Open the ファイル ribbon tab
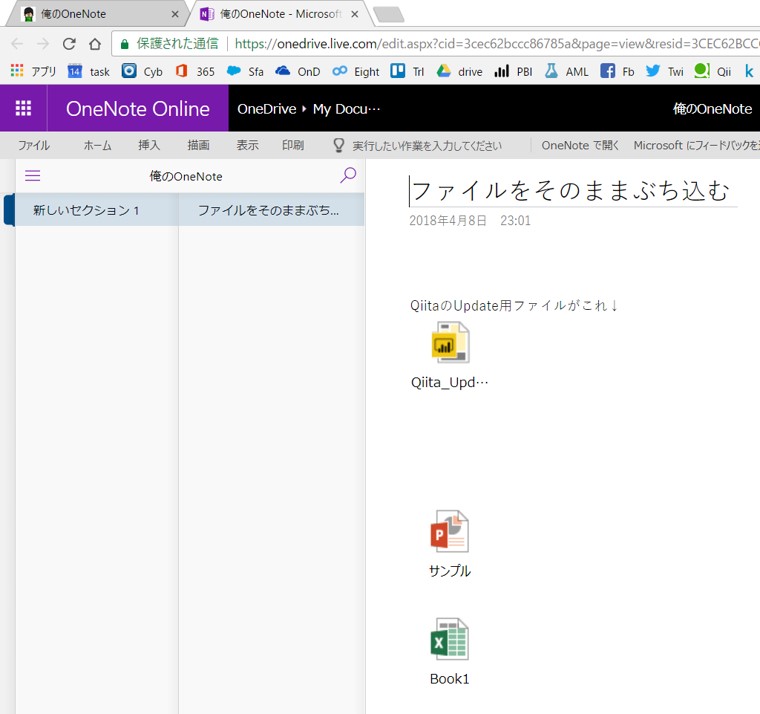The height and width of the screenshot is (714, 760). pos(33,145)
